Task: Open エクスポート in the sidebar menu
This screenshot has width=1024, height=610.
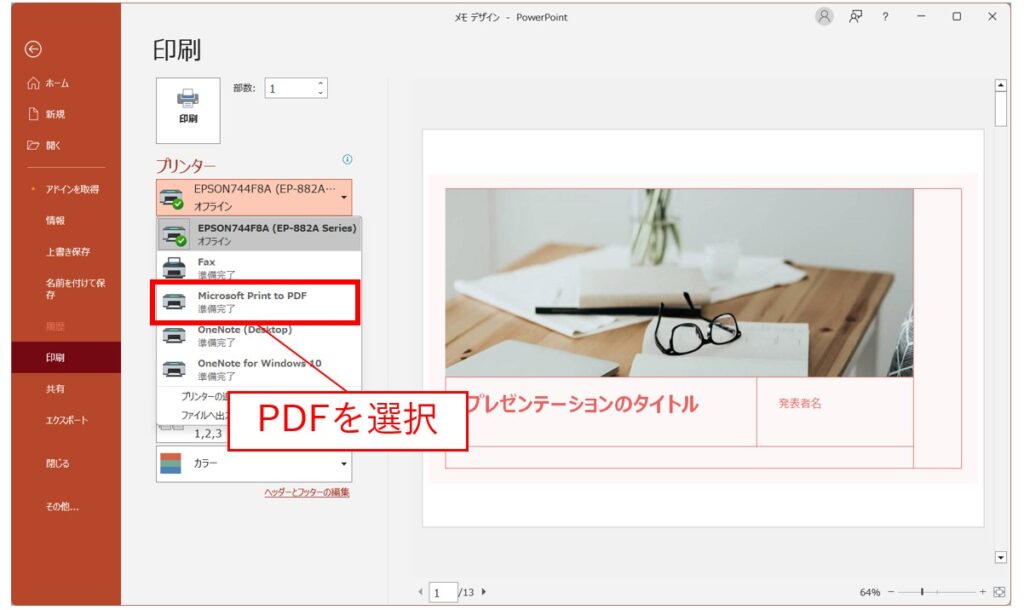Action: [66, 421]
